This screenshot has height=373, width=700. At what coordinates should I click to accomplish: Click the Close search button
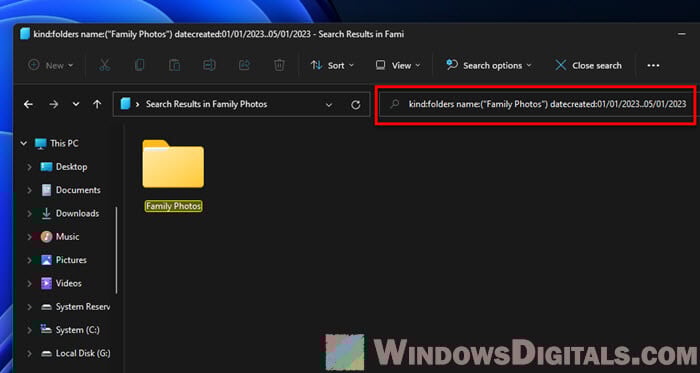tap(588, 66)
